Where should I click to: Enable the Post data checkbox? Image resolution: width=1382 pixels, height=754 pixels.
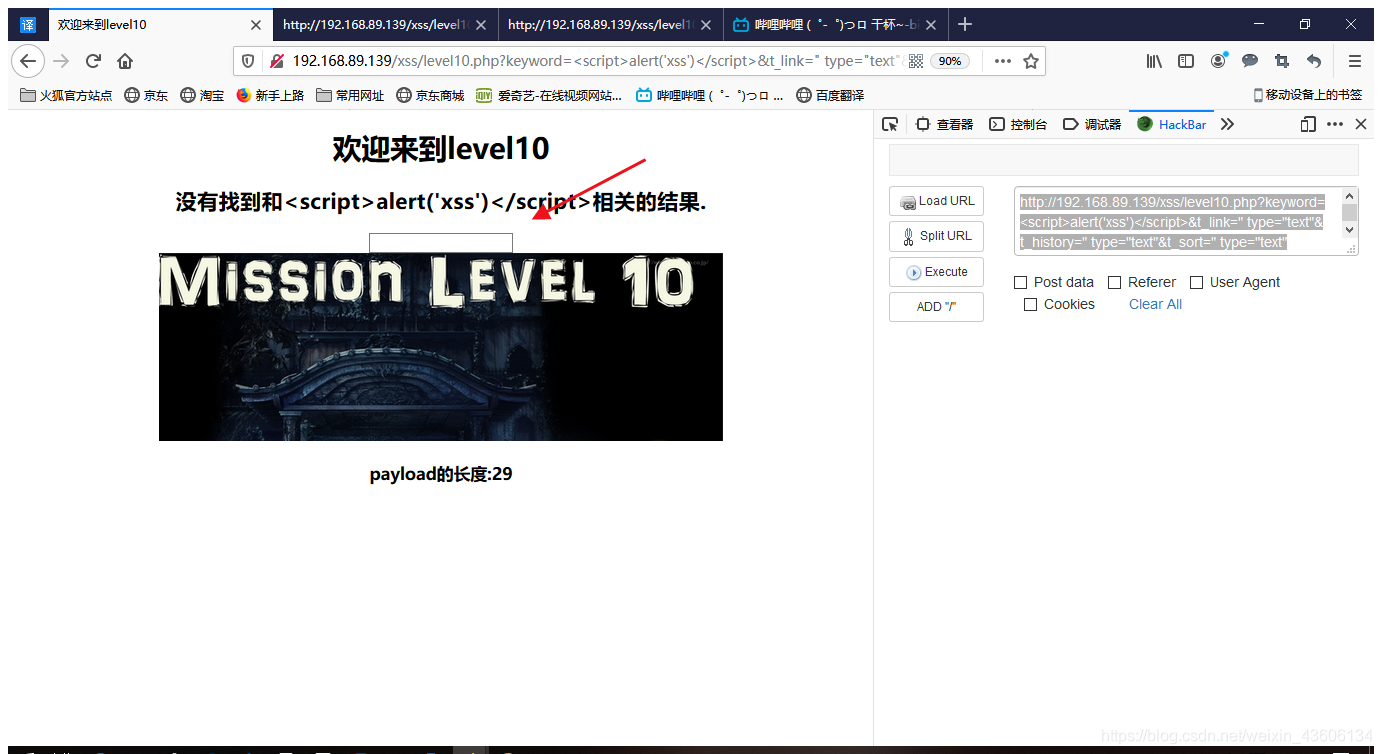[x=1019, y=282]
